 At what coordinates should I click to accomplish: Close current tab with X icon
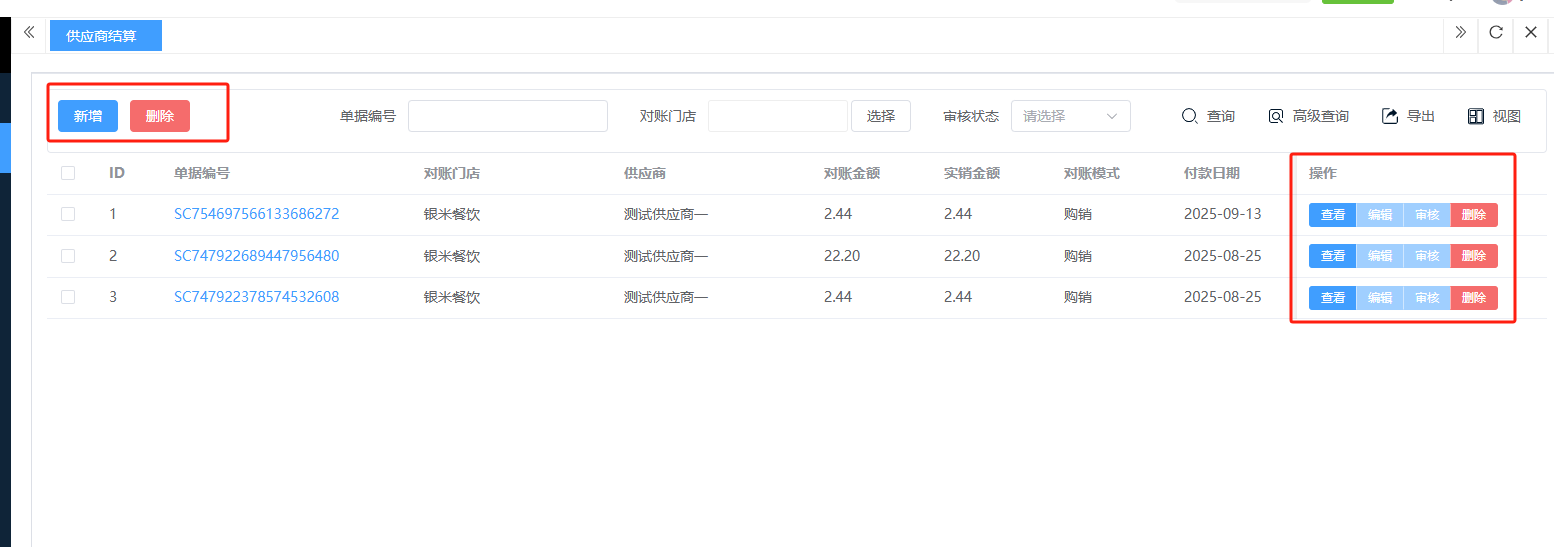1531,32
